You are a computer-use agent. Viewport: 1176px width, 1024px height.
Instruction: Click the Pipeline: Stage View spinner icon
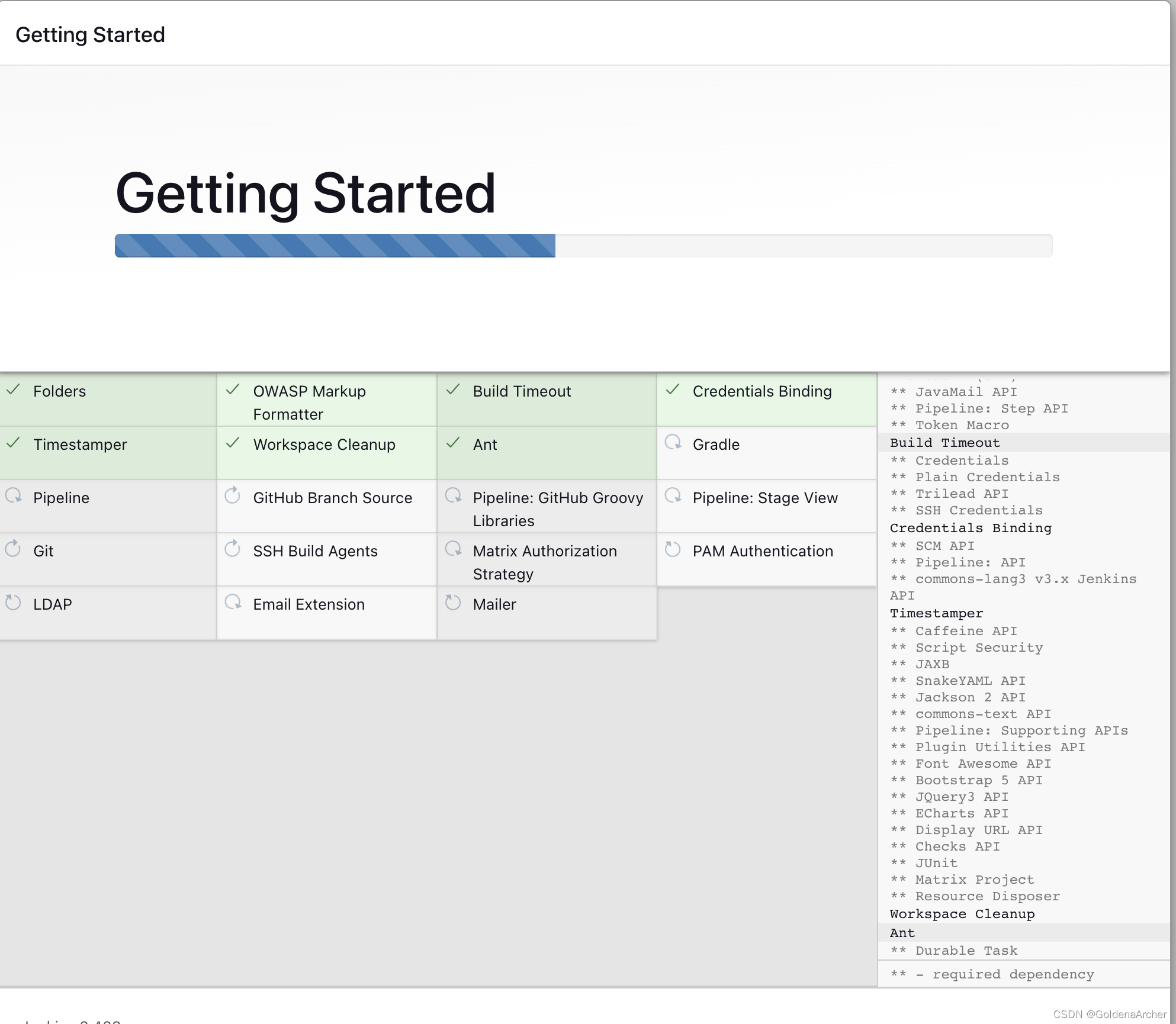click(673, 495)
